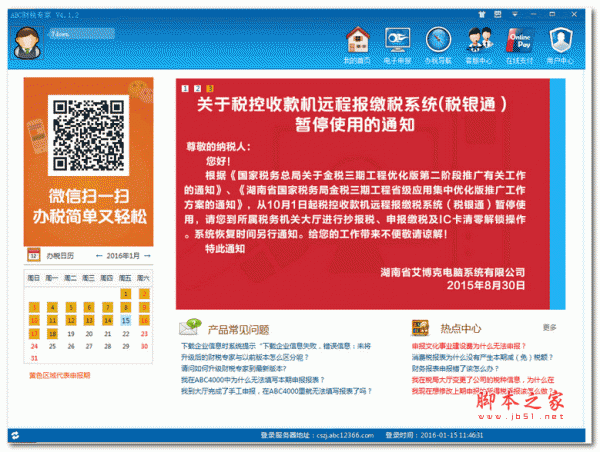The width and height of the screenshot is (600, 452).
Task: Open FAQ about 下载企业信息失败
Action: tap(276, 346)
